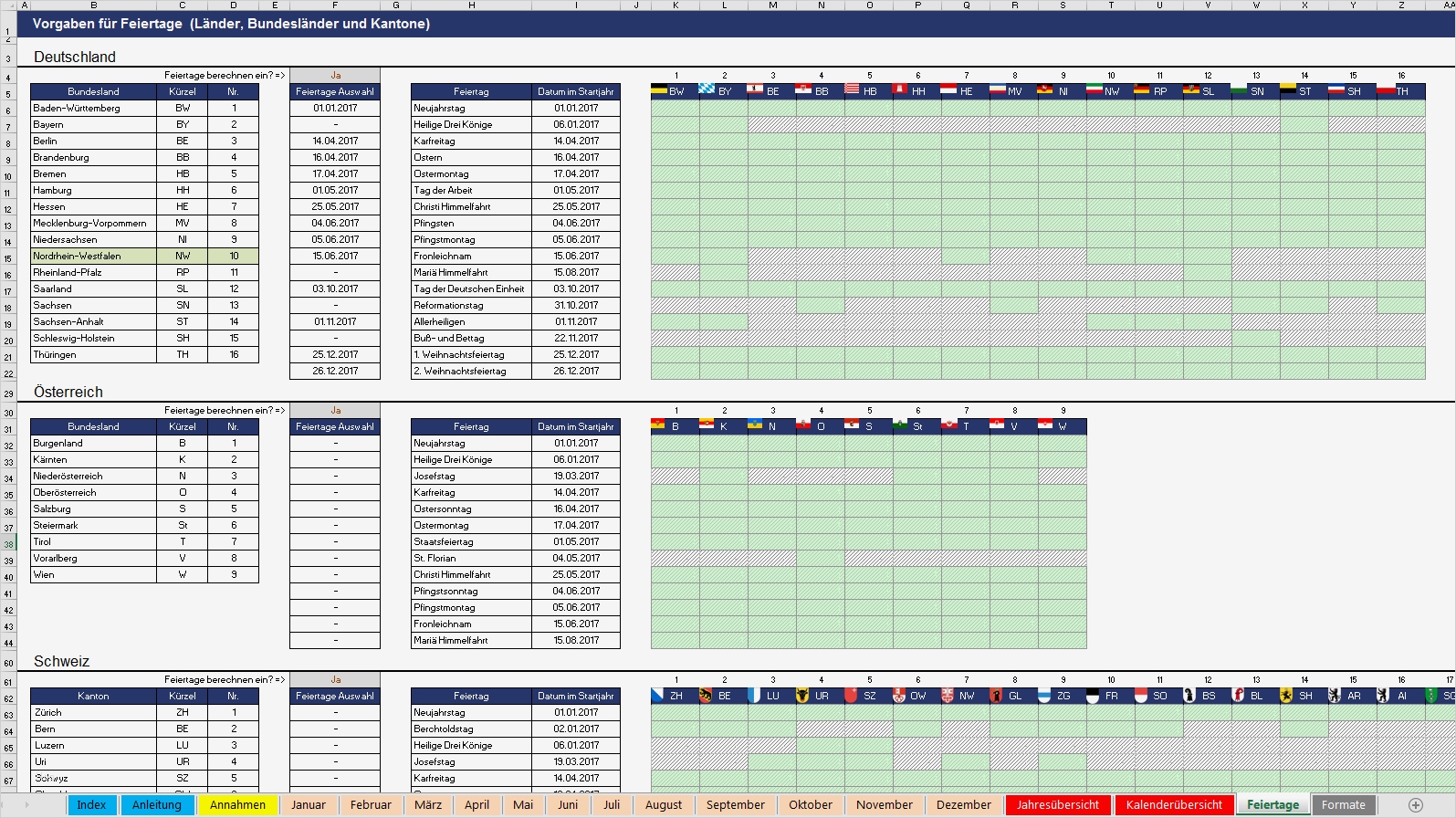This screenshot has height=818, width=1456.
Task: Click the Schleswig-Holstein state cell
Action: pyautogui.click(x=93, y=338)
